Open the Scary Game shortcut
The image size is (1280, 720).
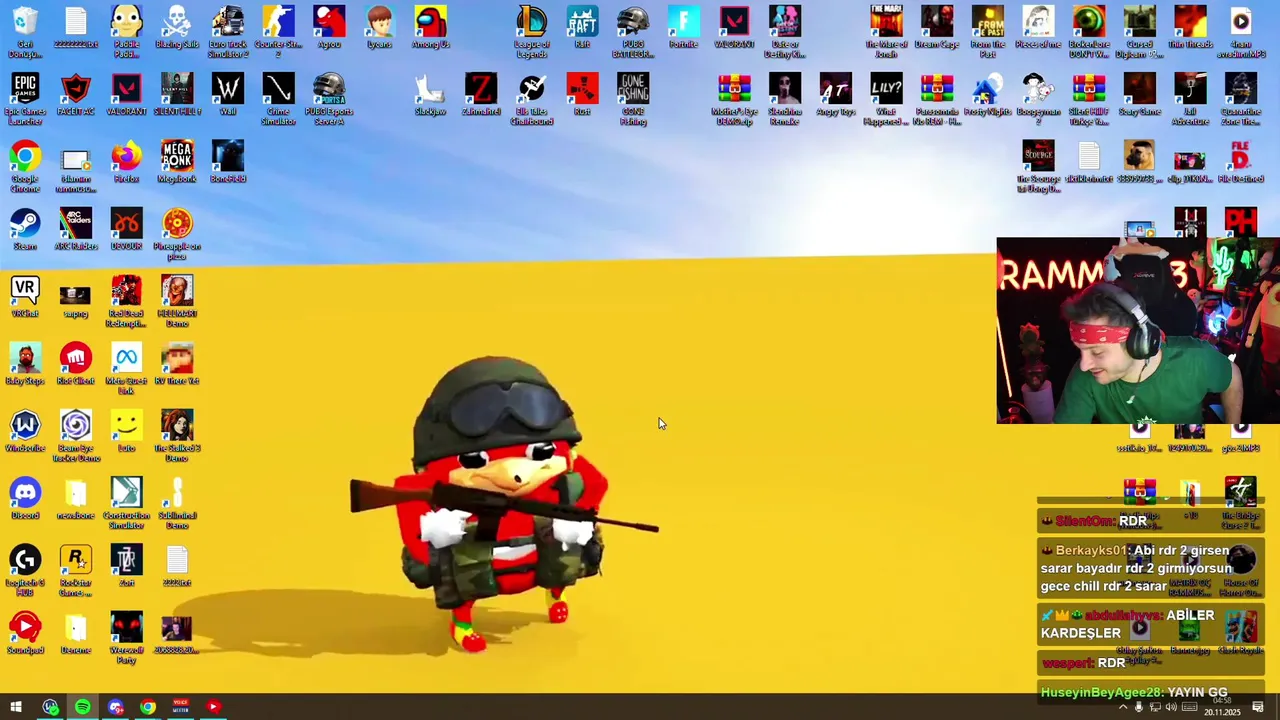click(1139, 95)
